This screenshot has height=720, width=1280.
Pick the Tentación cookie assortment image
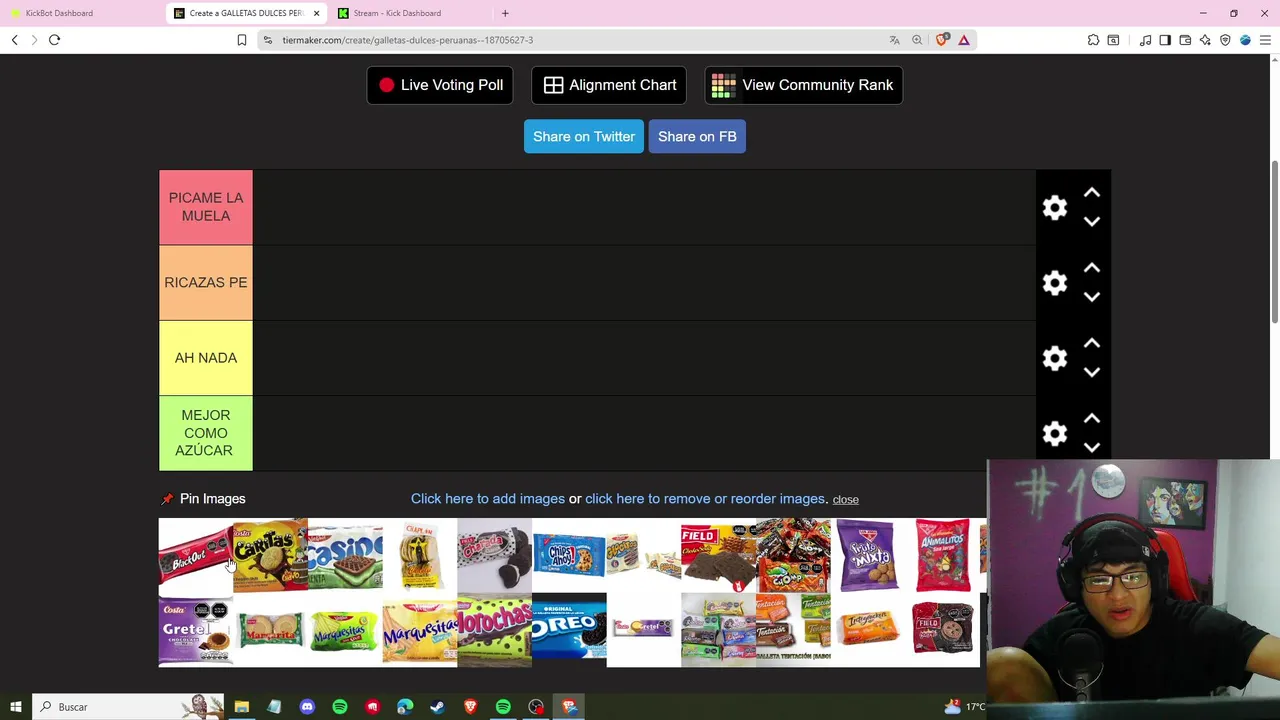tap(793, 630)
